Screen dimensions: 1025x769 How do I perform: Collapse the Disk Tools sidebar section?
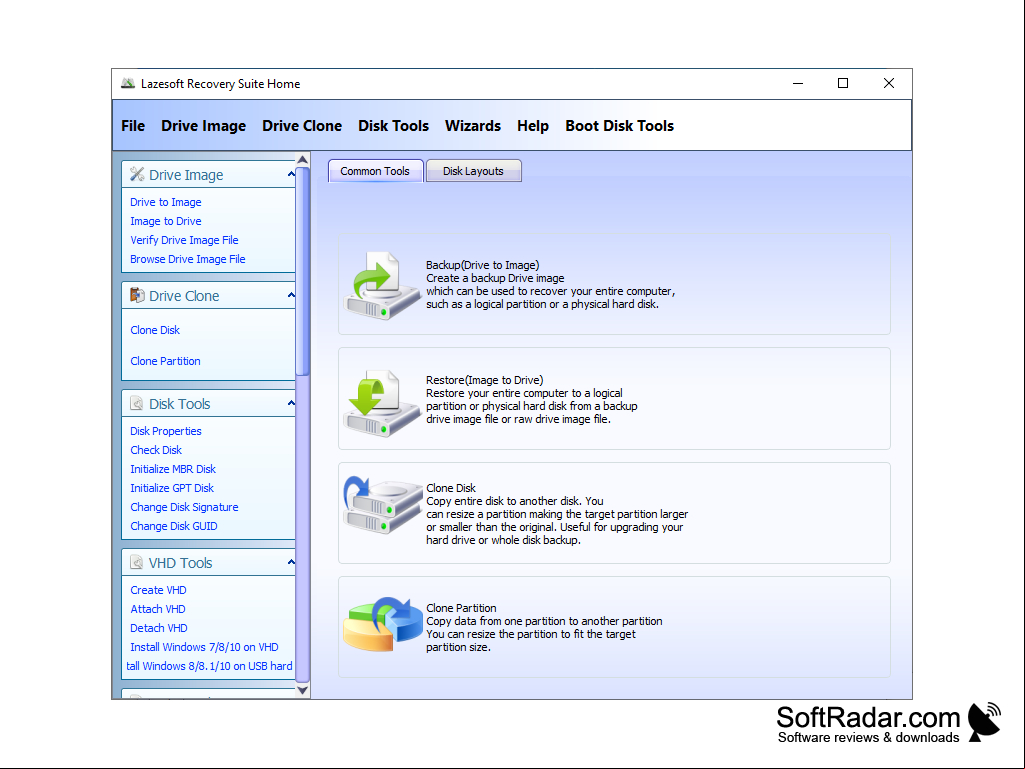click(x=291, y=403)
